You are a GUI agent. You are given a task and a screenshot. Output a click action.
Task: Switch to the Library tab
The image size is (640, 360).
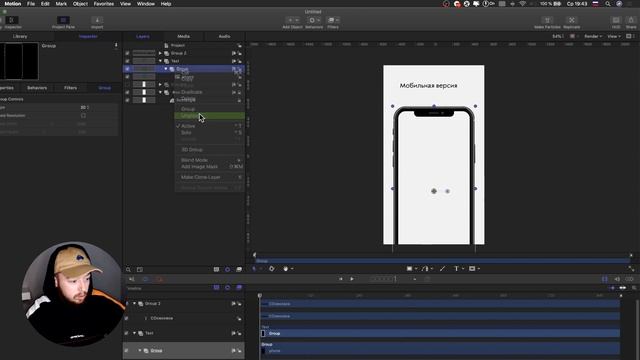(20, 36)
